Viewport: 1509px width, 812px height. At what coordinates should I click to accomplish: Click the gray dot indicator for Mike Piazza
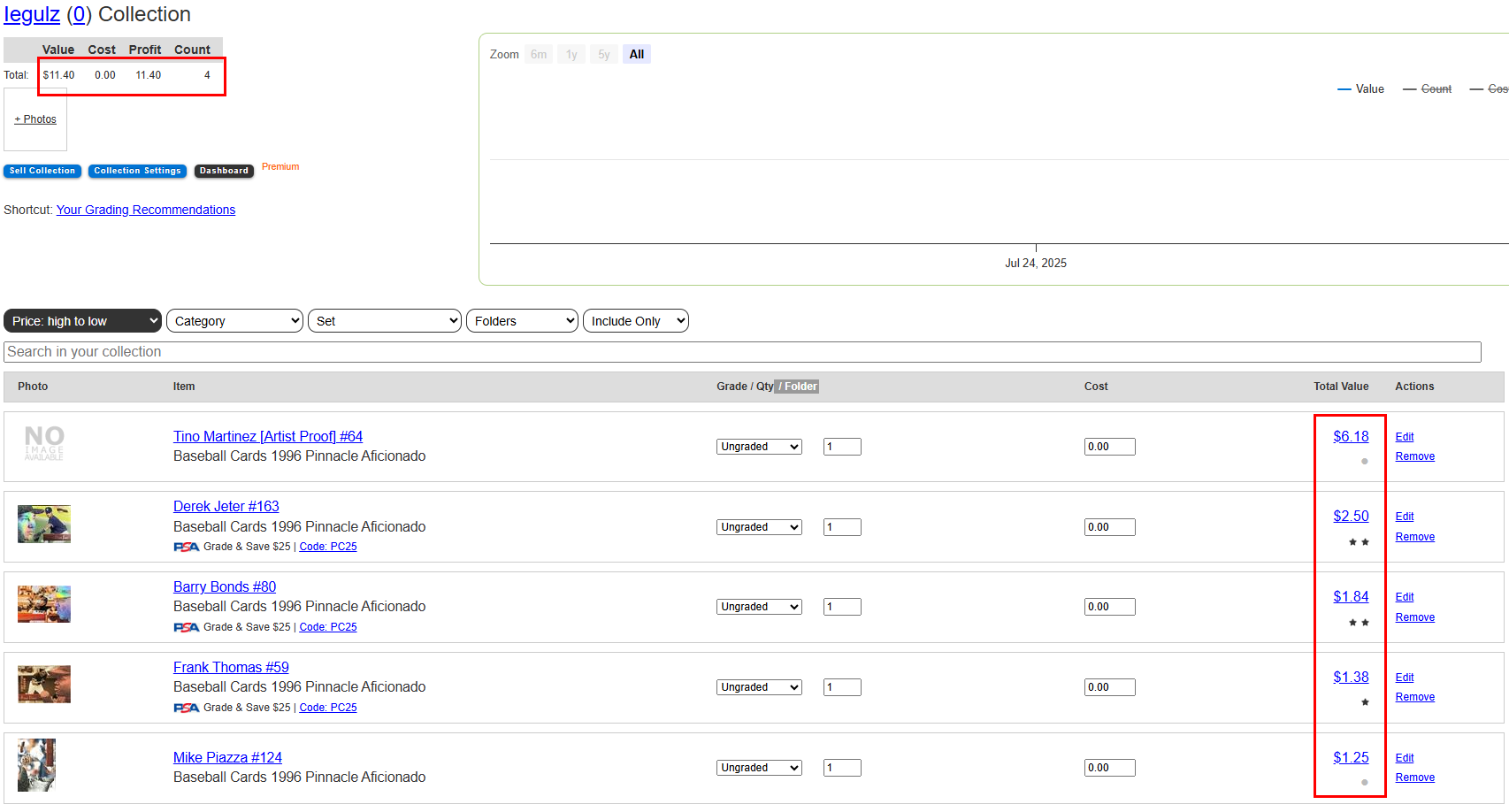pos(1365,783)
